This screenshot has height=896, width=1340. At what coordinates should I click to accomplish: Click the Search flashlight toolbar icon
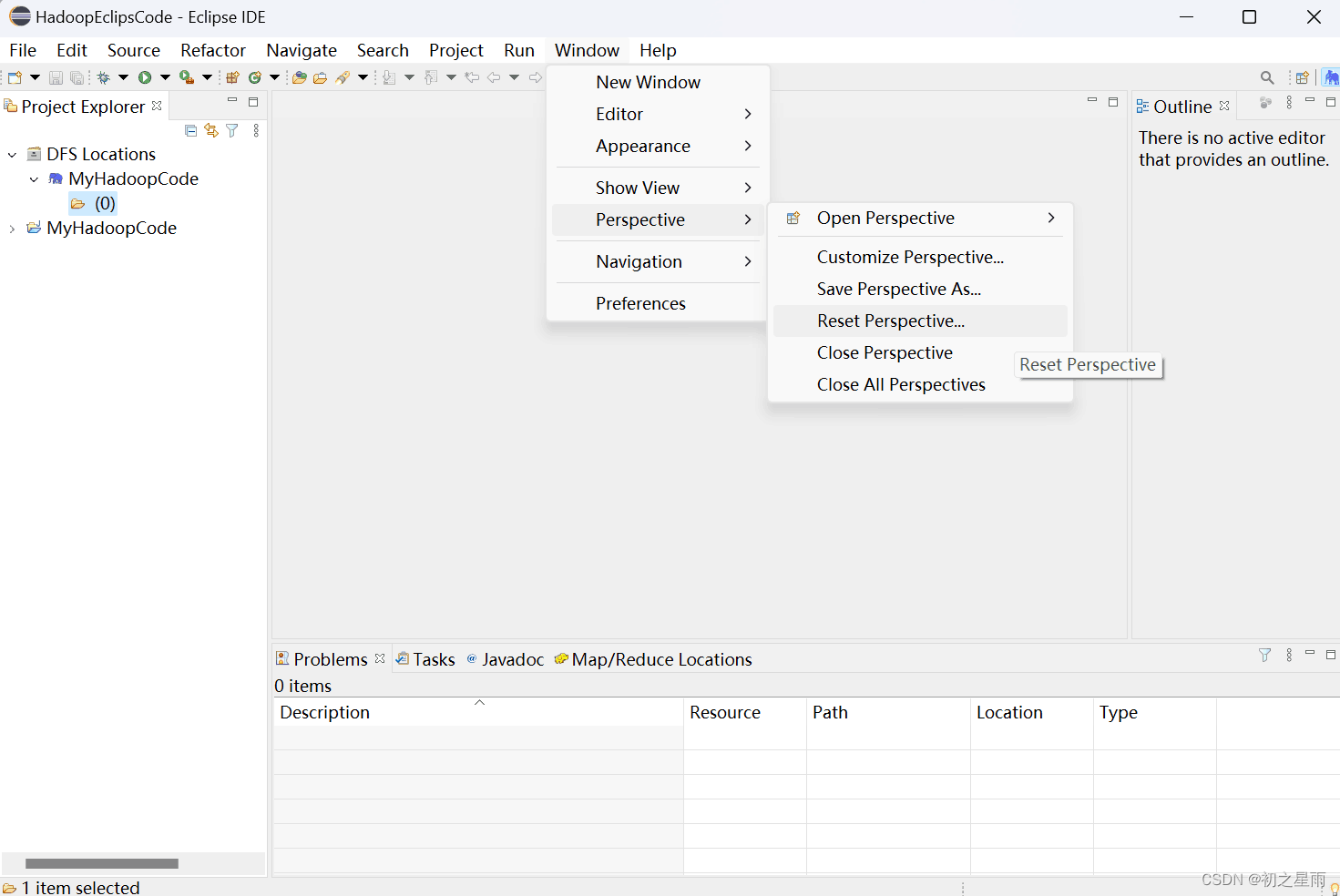[343, 77]
